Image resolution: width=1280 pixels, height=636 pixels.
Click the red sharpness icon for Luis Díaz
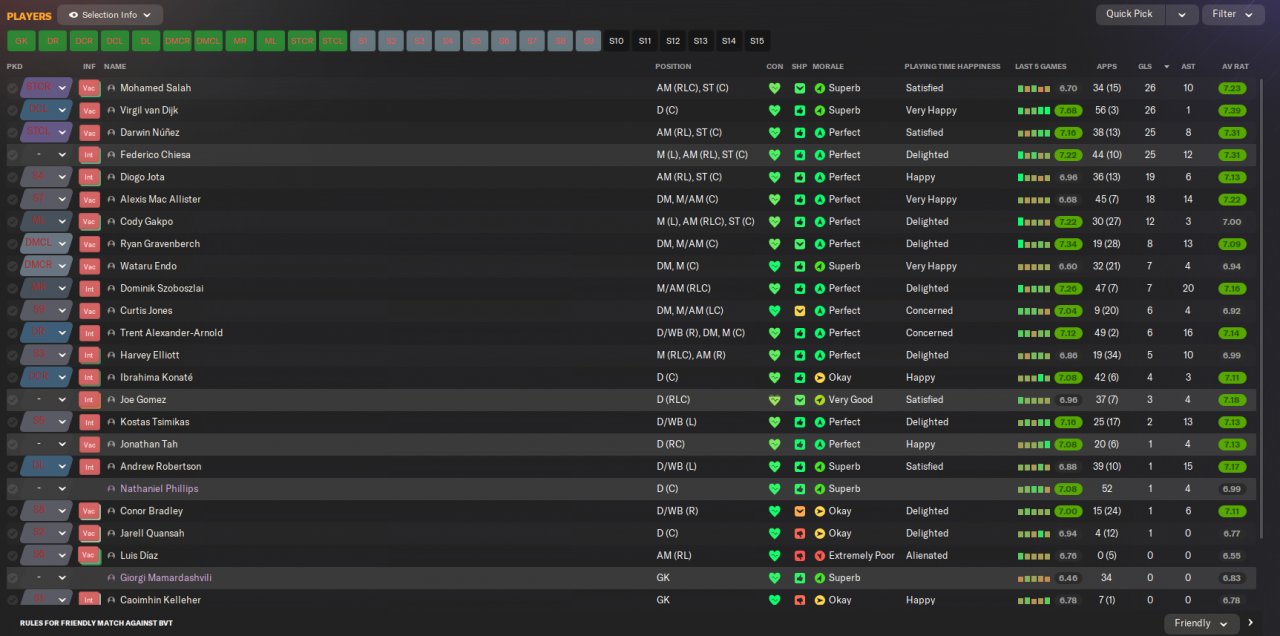click(799, 555)
